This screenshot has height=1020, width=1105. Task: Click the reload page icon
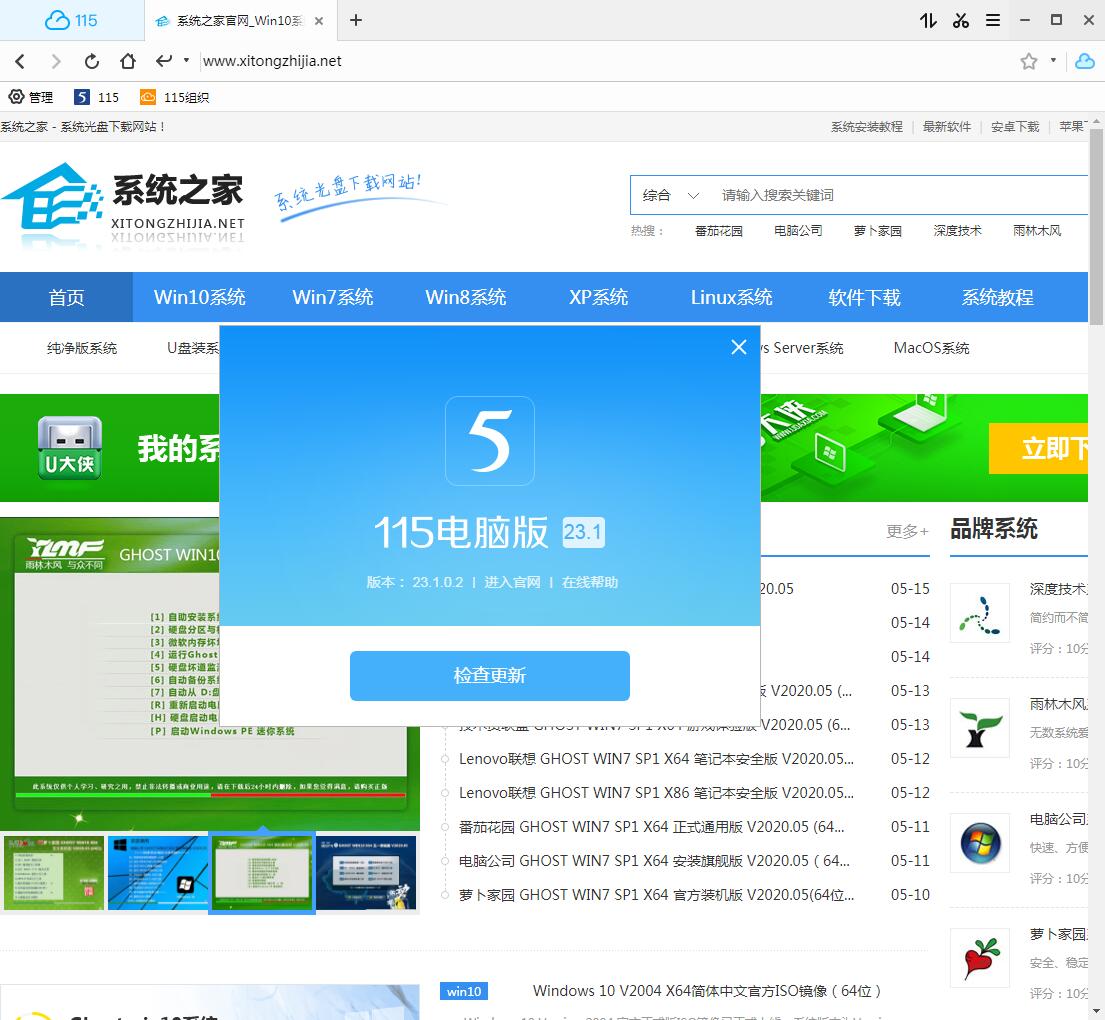tap(92, 61)
